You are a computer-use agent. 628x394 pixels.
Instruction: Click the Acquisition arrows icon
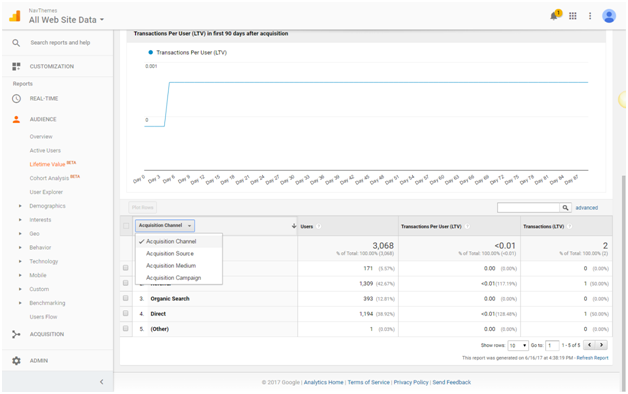click(x=16, y=334)
